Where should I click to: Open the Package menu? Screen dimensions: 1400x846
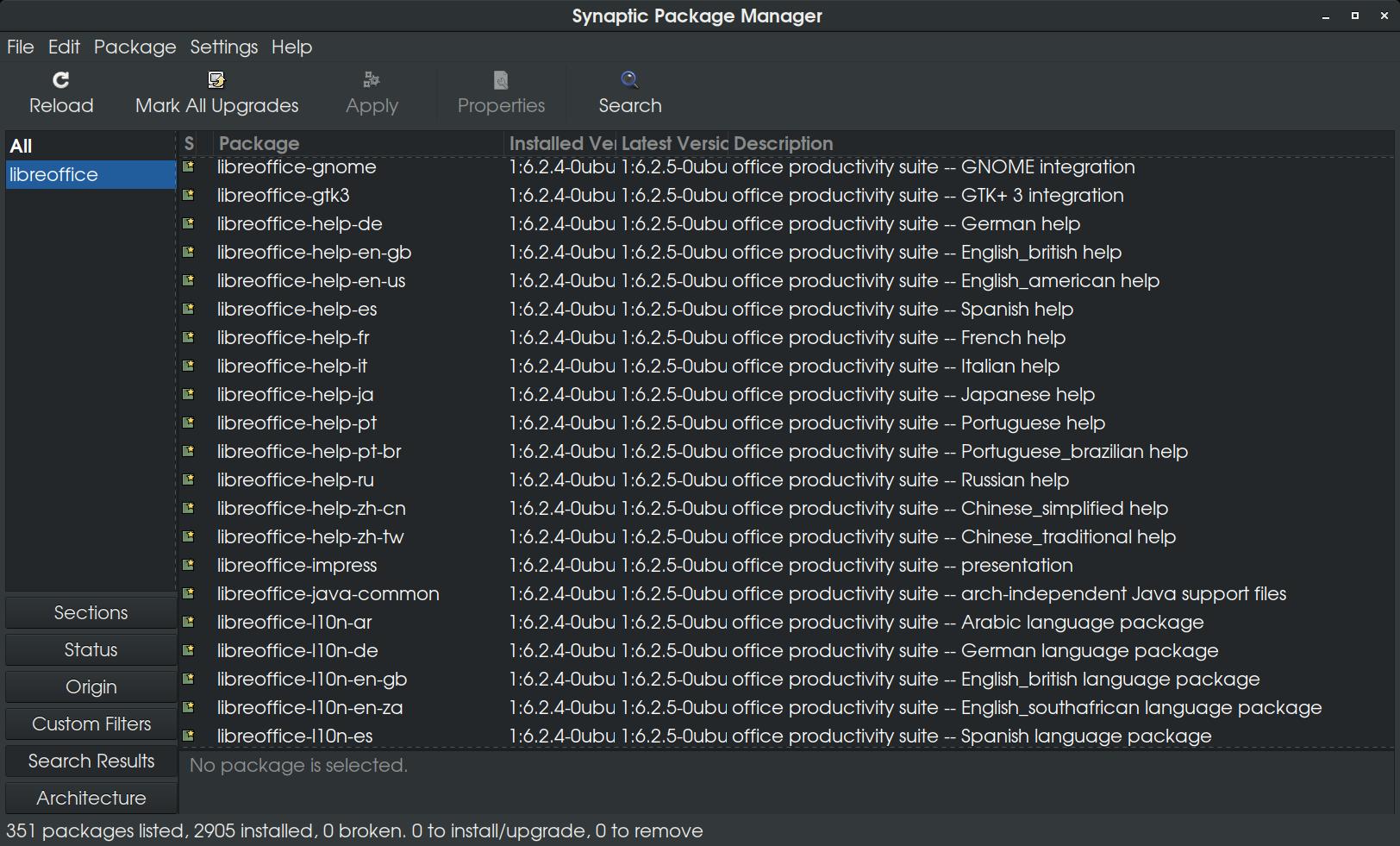click(x=134, y=47)
